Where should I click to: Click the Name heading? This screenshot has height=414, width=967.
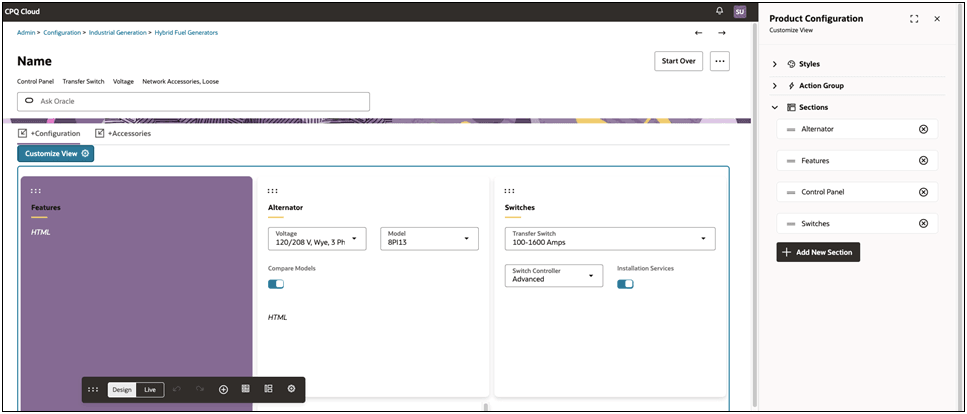pos(35,61)
